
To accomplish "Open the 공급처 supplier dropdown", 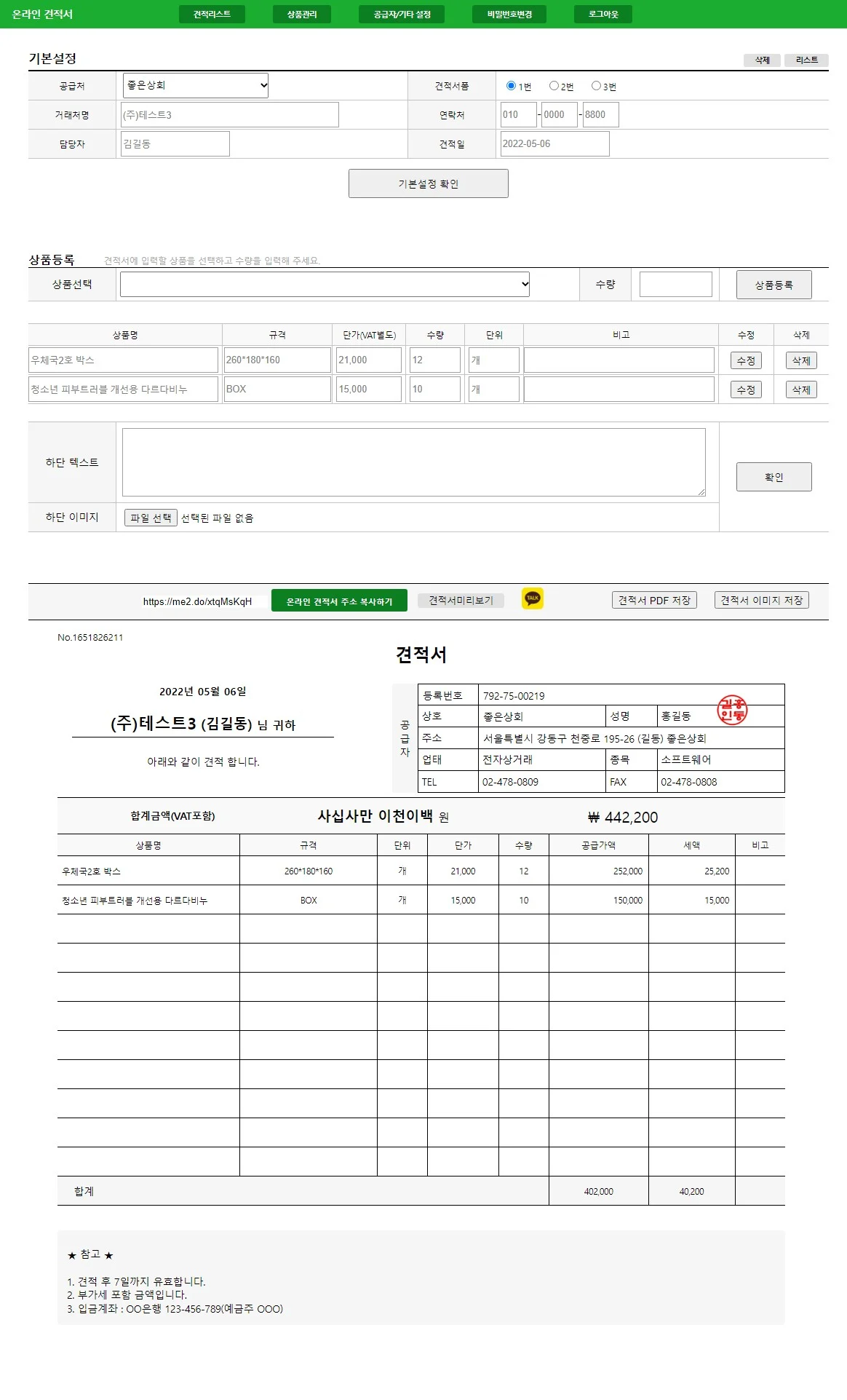I will click(x=196, y=85).
